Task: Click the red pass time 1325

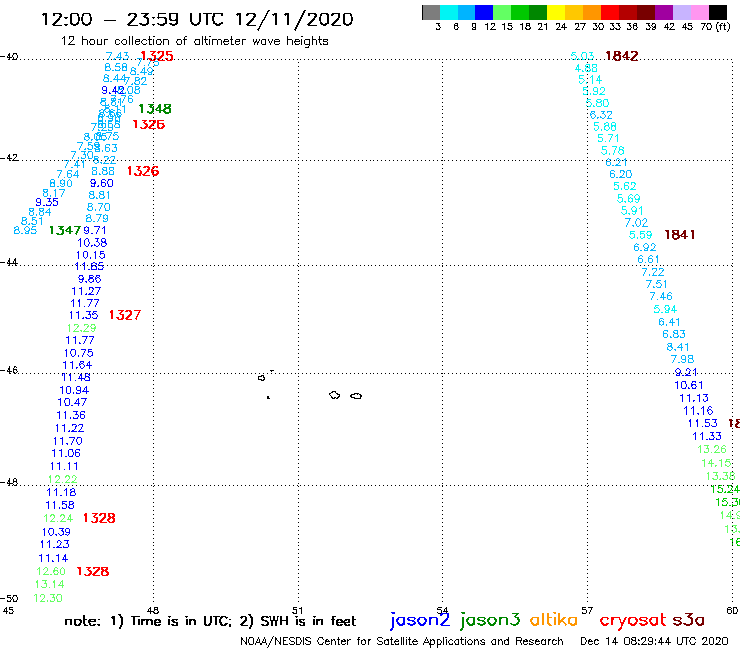Action: 157,56
